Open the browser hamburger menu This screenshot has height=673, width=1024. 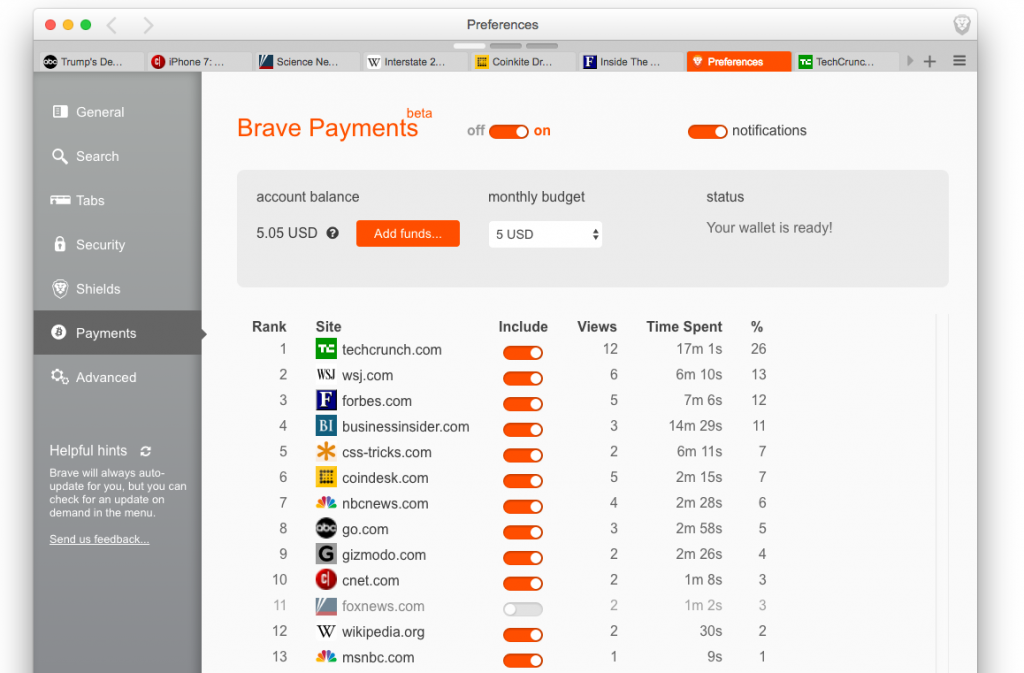pyautogui.click(x=958, y=60)
